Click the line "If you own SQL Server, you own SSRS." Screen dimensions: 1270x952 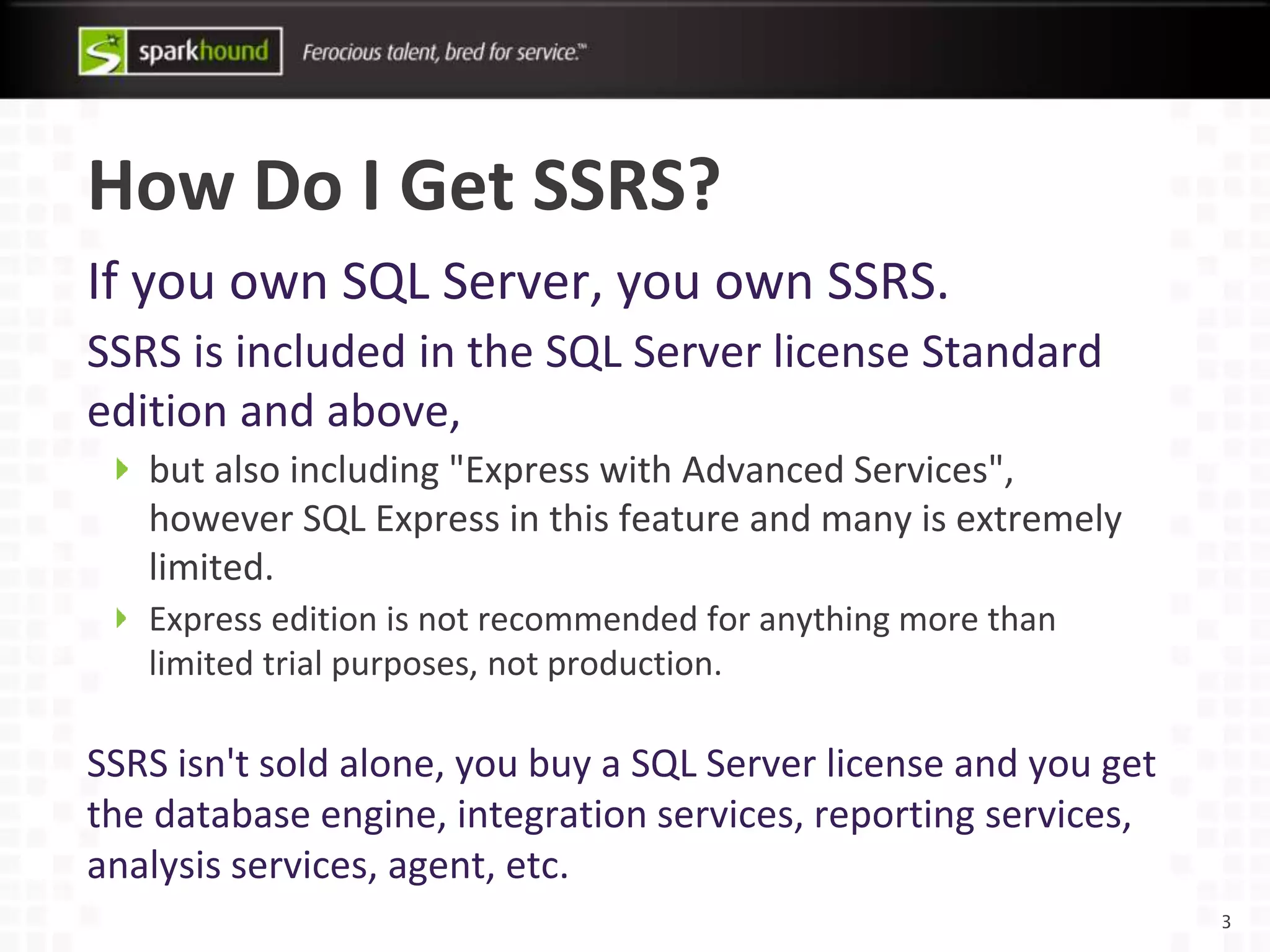518,282
